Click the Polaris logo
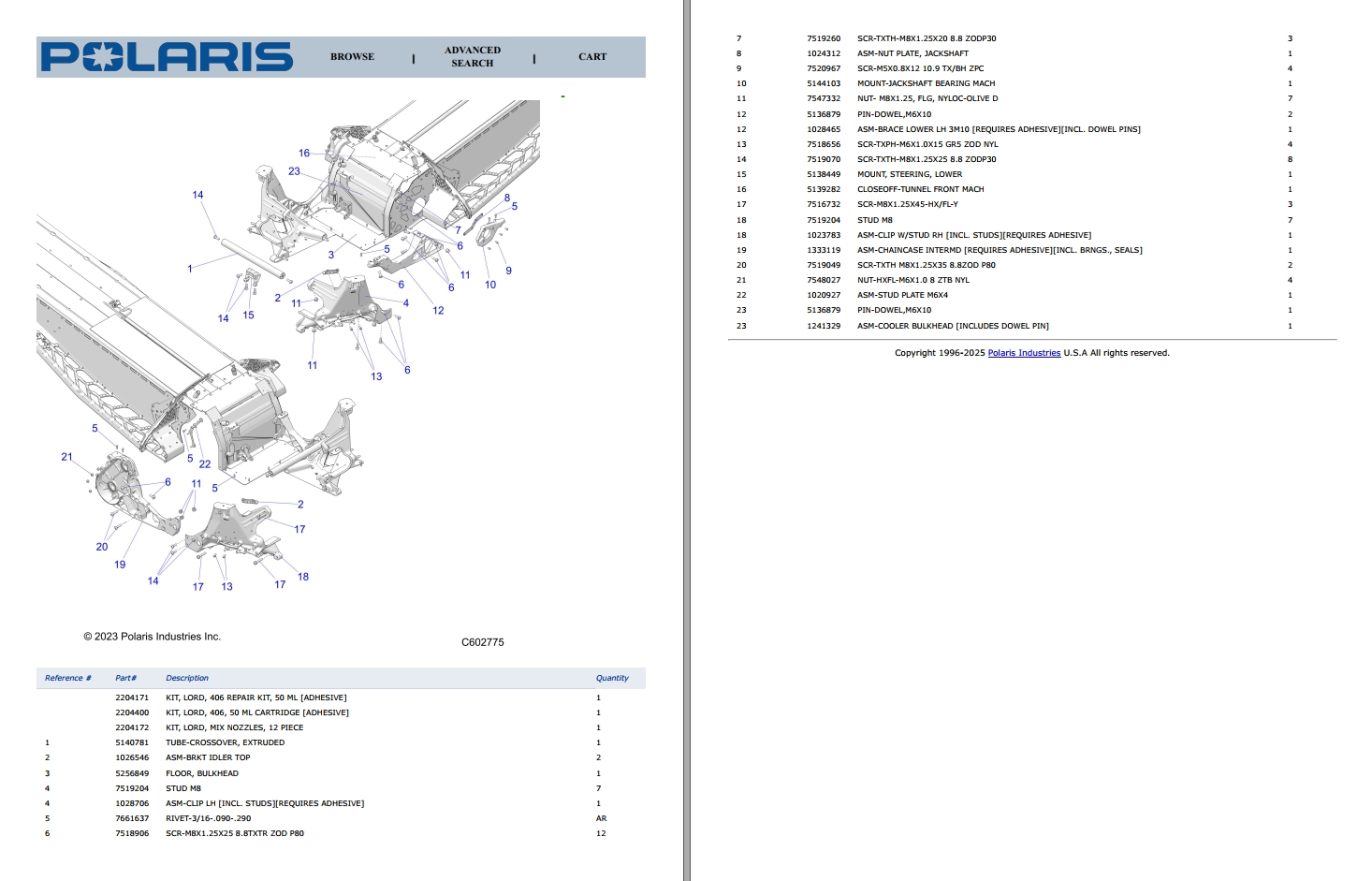1372x881 pixels. [x=167, y=57]
